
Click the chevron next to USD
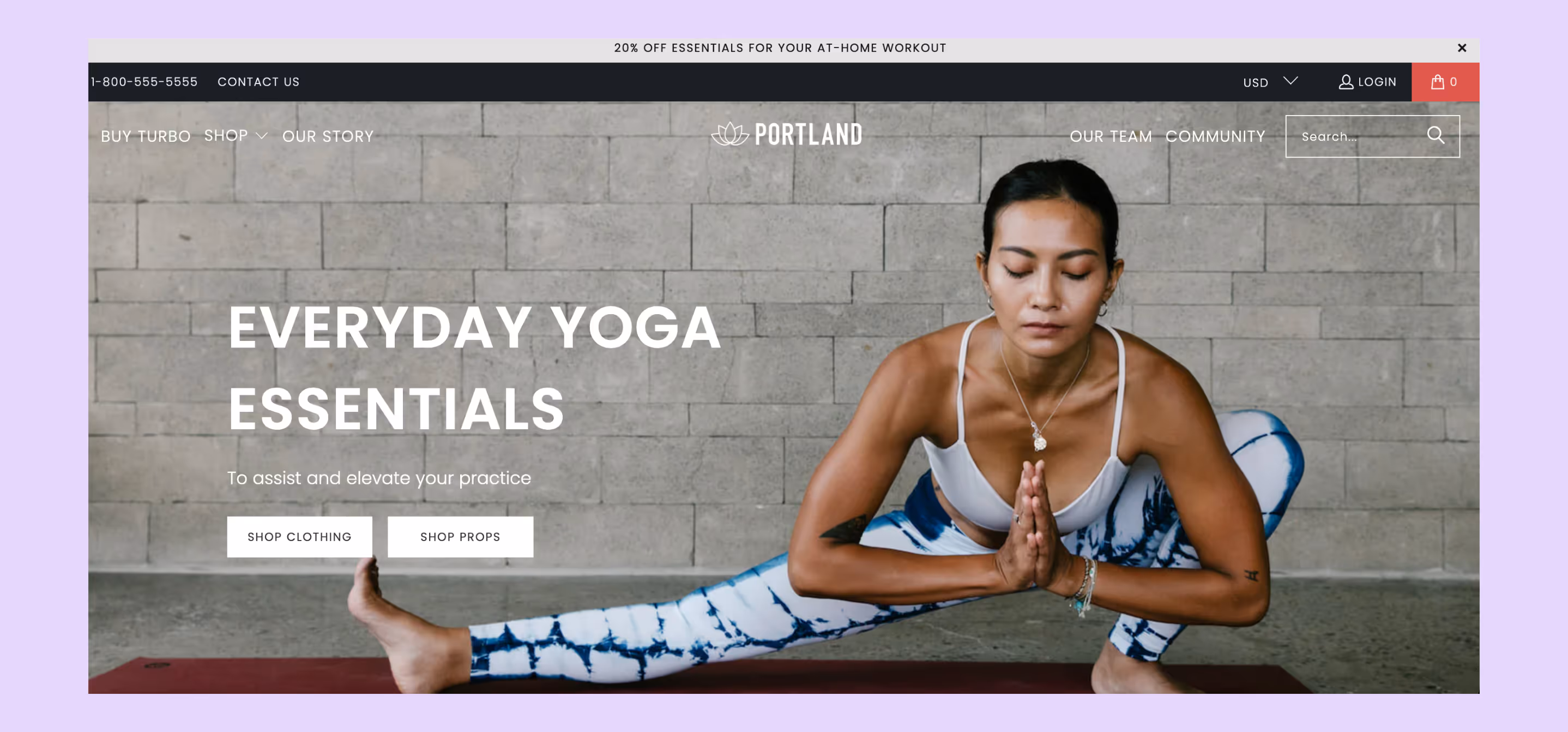pos(1290,80)
